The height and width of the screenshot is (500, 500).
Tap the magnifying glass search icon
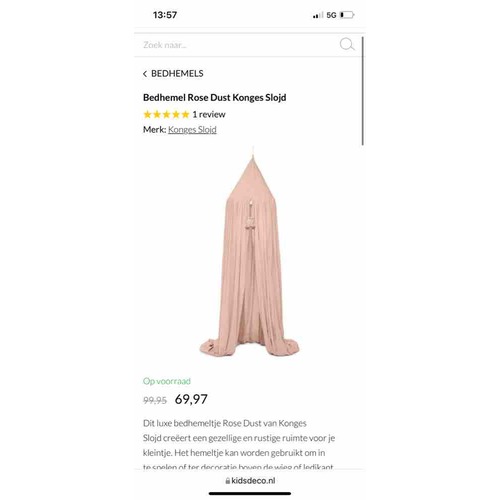click(x=347, y=44)
